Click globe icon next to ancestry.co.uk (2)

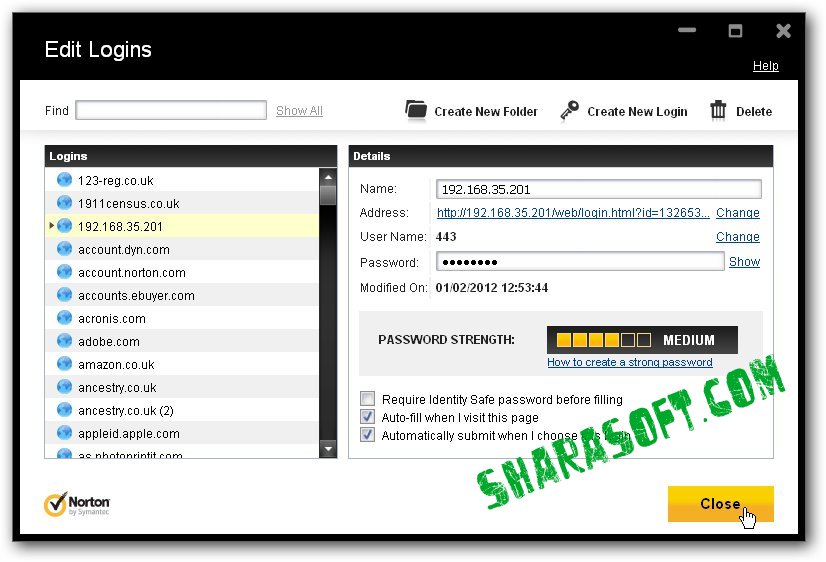64,410
